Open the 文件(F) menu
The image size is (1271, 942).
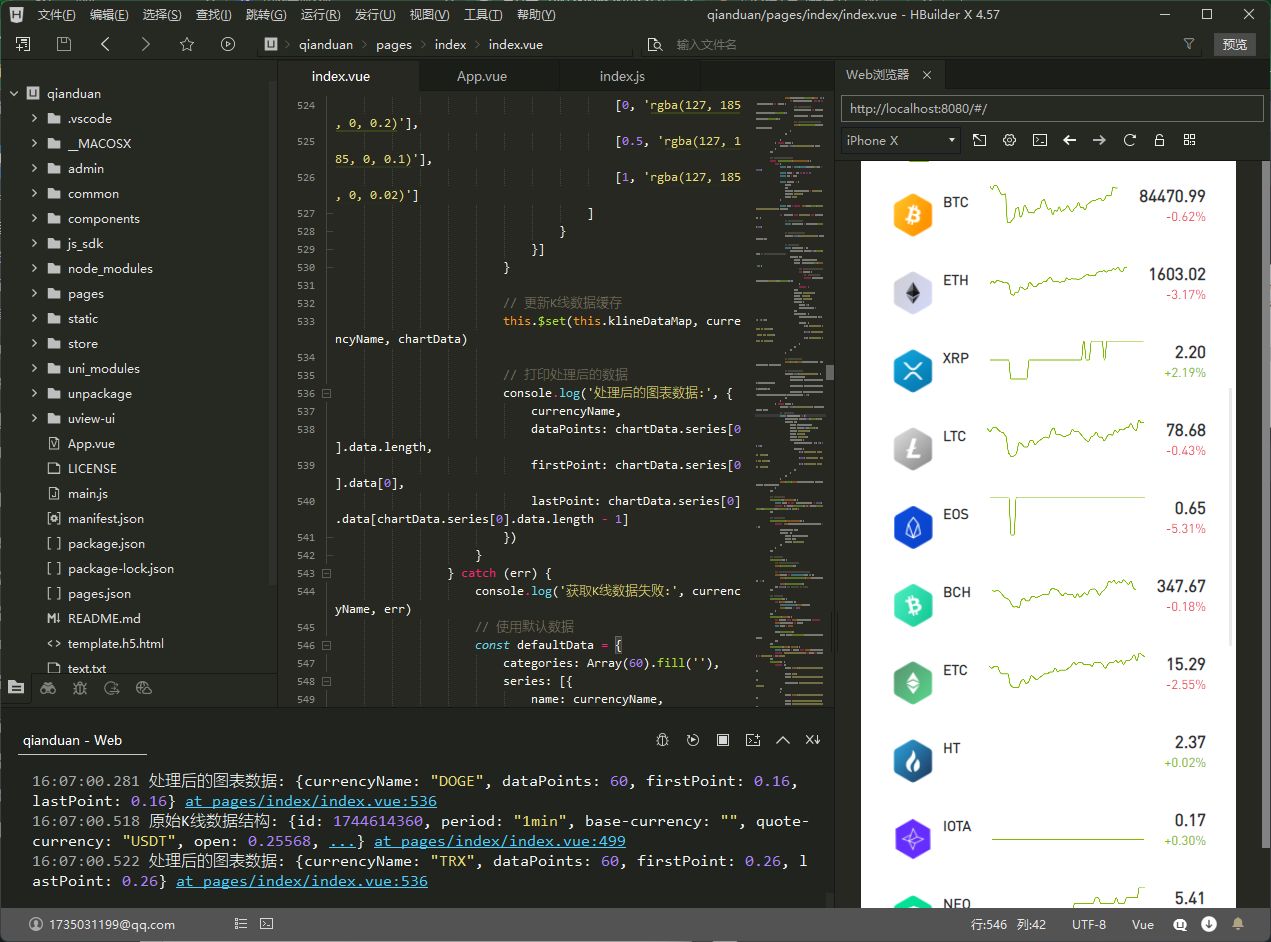pos(56,15)
